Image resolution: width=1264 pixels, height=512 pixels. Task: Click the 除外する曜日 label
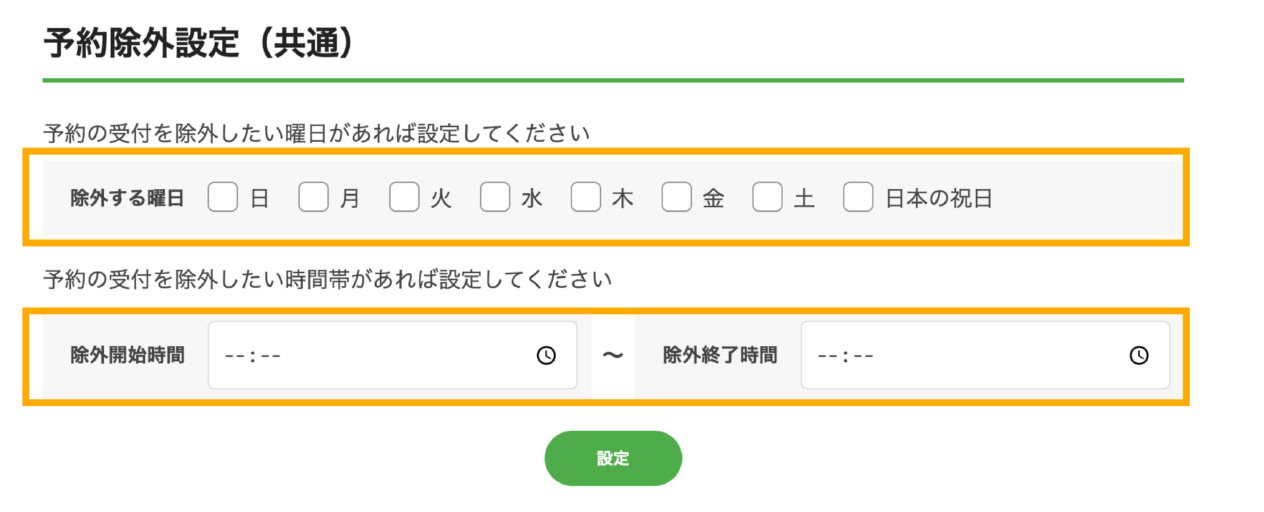click(128, 198)
